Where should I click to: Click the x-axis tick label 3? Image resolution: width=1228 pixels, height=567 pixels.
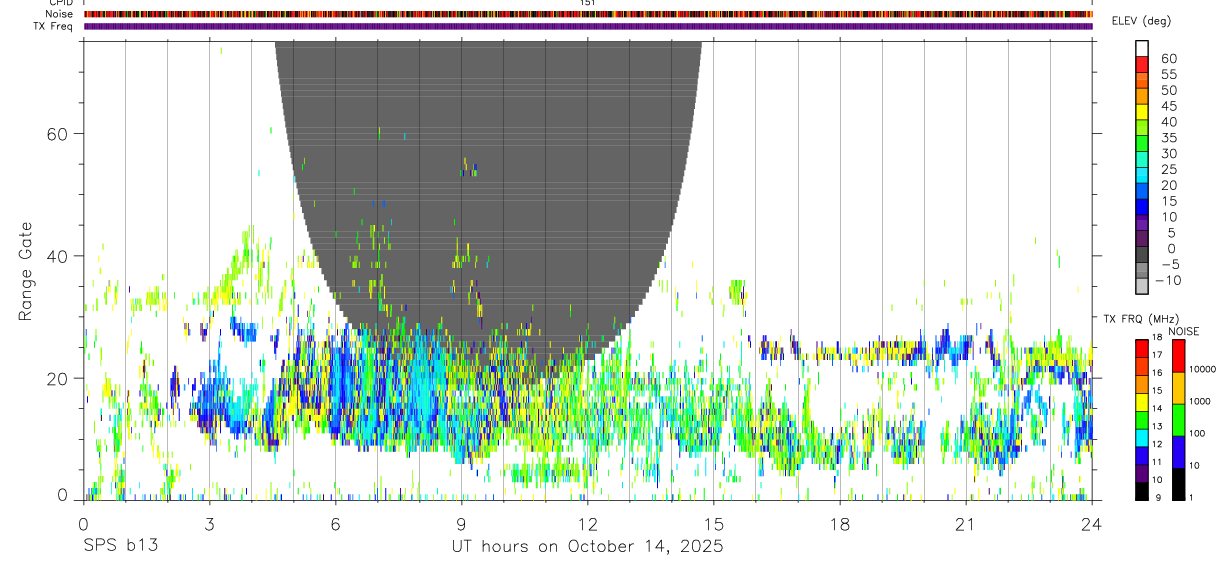[x=210, y=523]
